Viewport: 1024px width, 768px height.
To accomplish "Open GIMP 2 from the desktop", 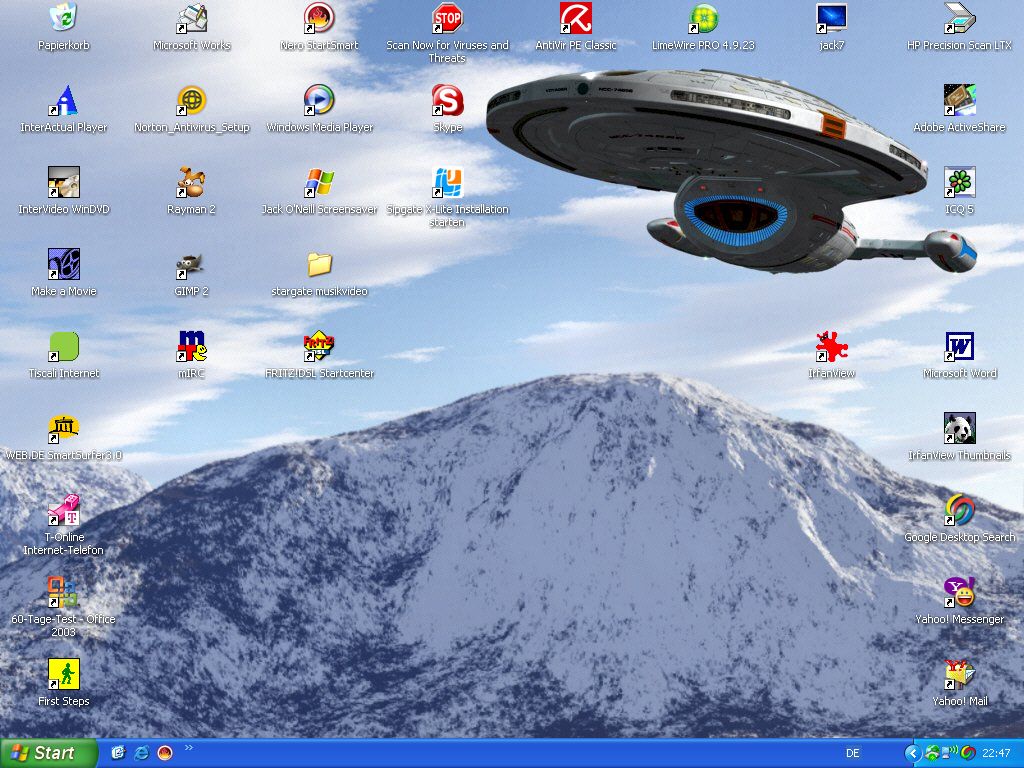I will [191, 265].
